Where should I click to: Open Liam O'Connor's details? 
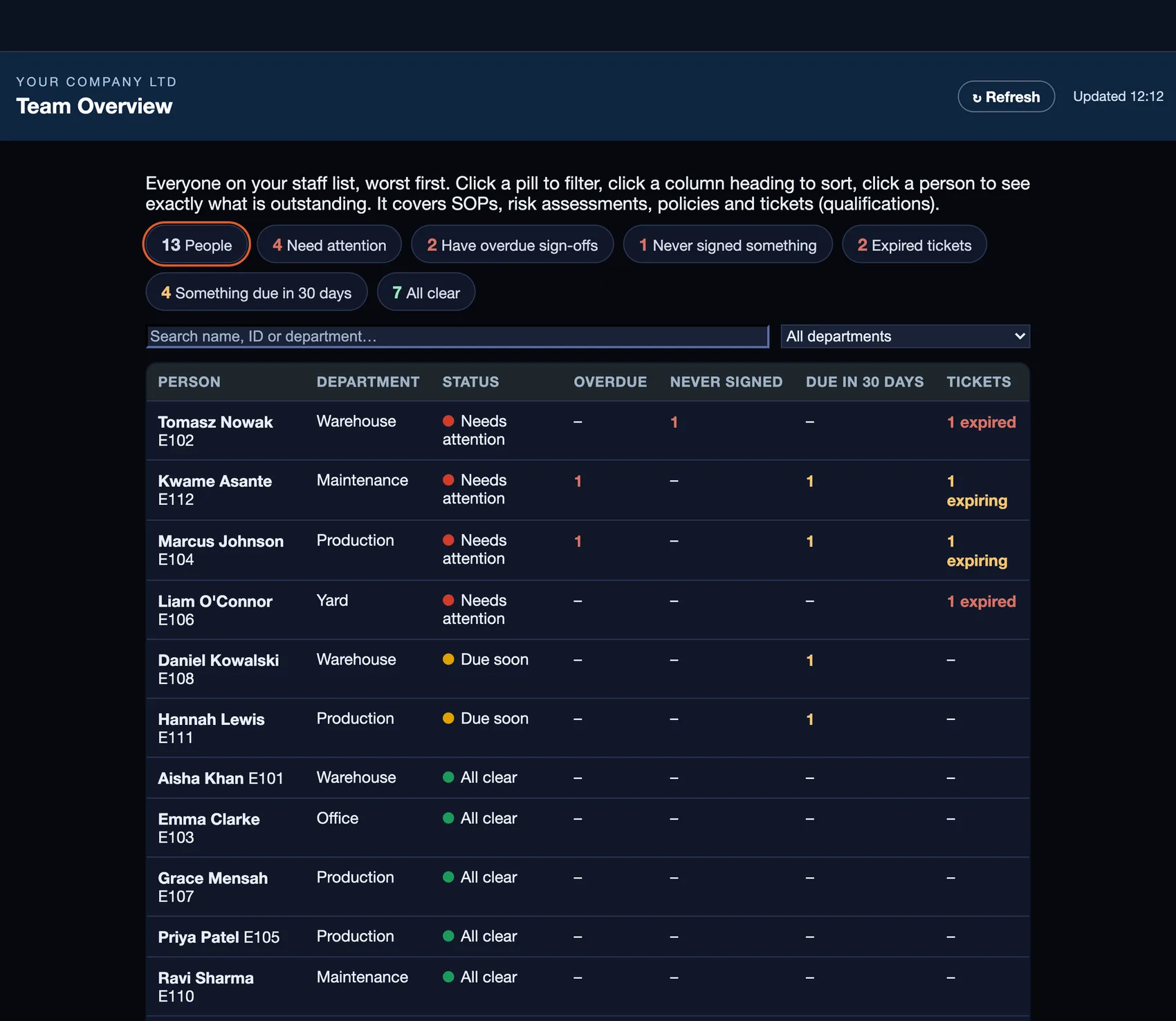587,609
